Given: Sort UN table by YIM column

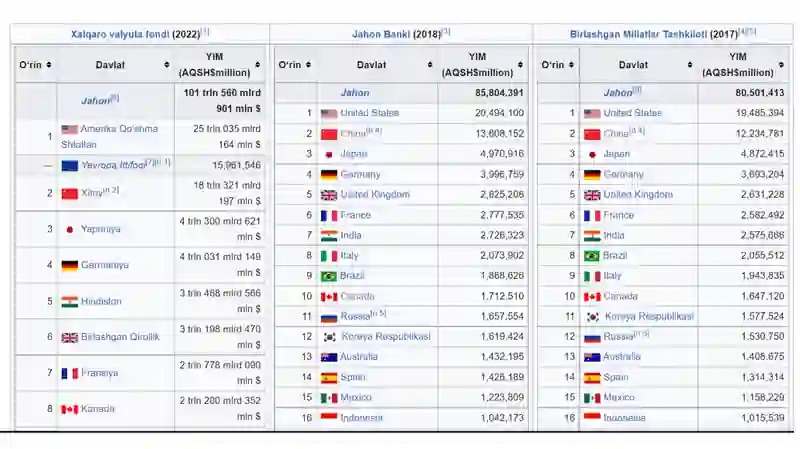Looking at the screenshot, I should pyautogui.click(x=782, y=65).
